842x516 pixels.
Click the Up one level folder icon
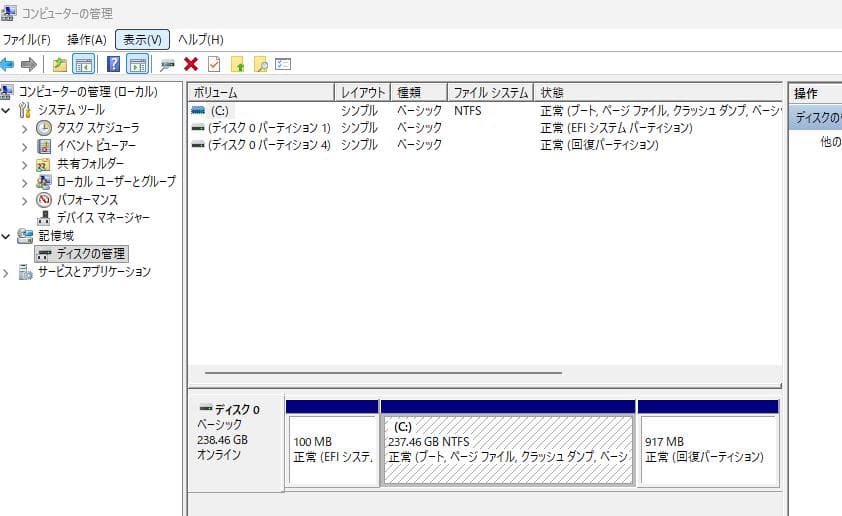tap(60, 65)
